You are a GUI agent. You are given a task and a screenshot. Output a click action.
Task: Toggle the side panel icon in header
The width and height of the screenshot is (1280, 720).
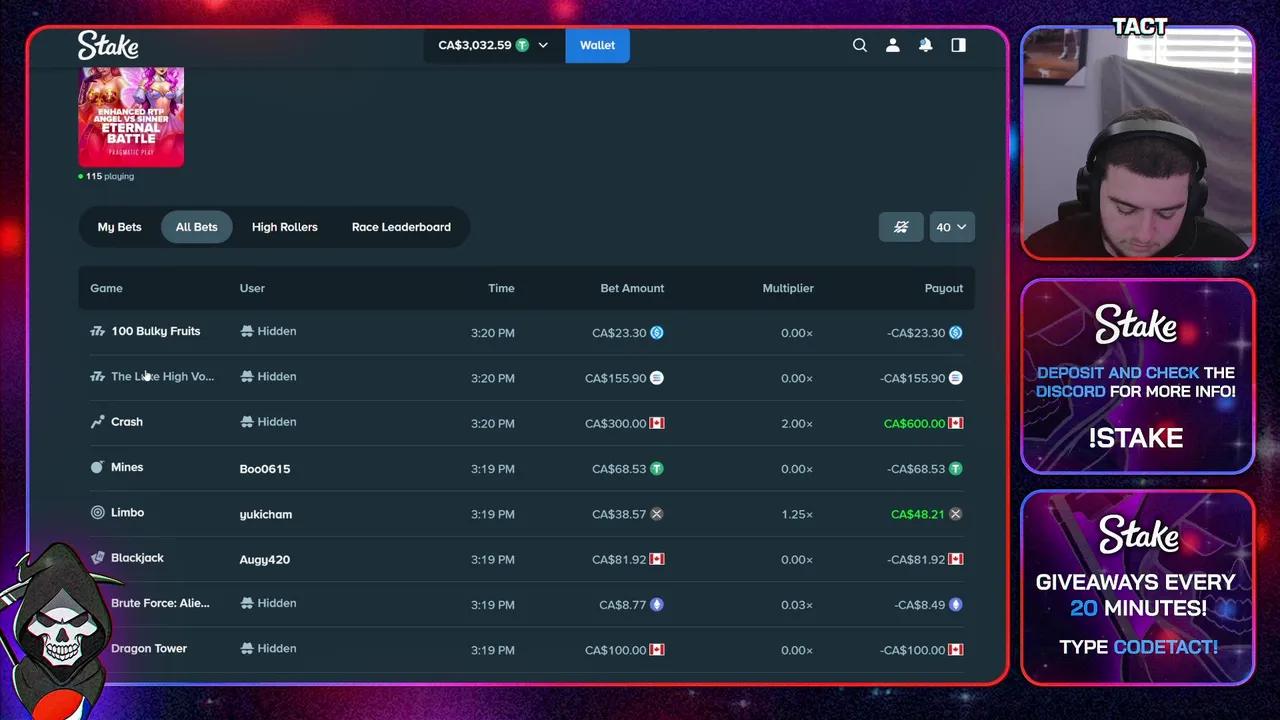pyautogui.click(x=959, y=45)
